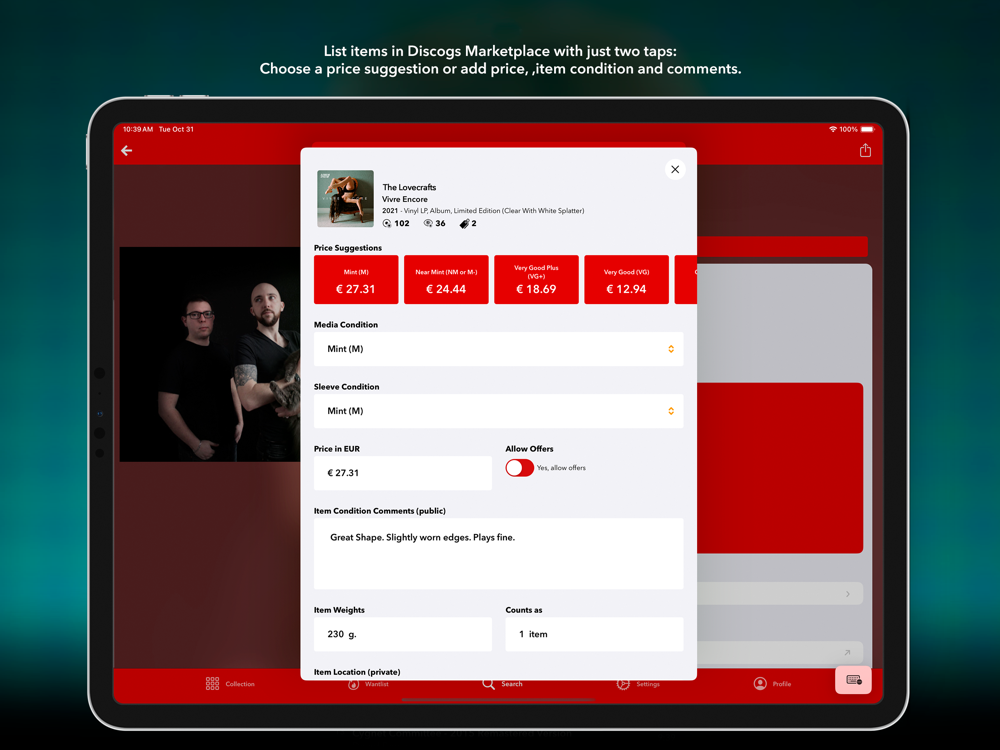The height and width of the screenshot is (750, 1000).
Task: Open the Profile tab
Action: (x=772, y=684)
